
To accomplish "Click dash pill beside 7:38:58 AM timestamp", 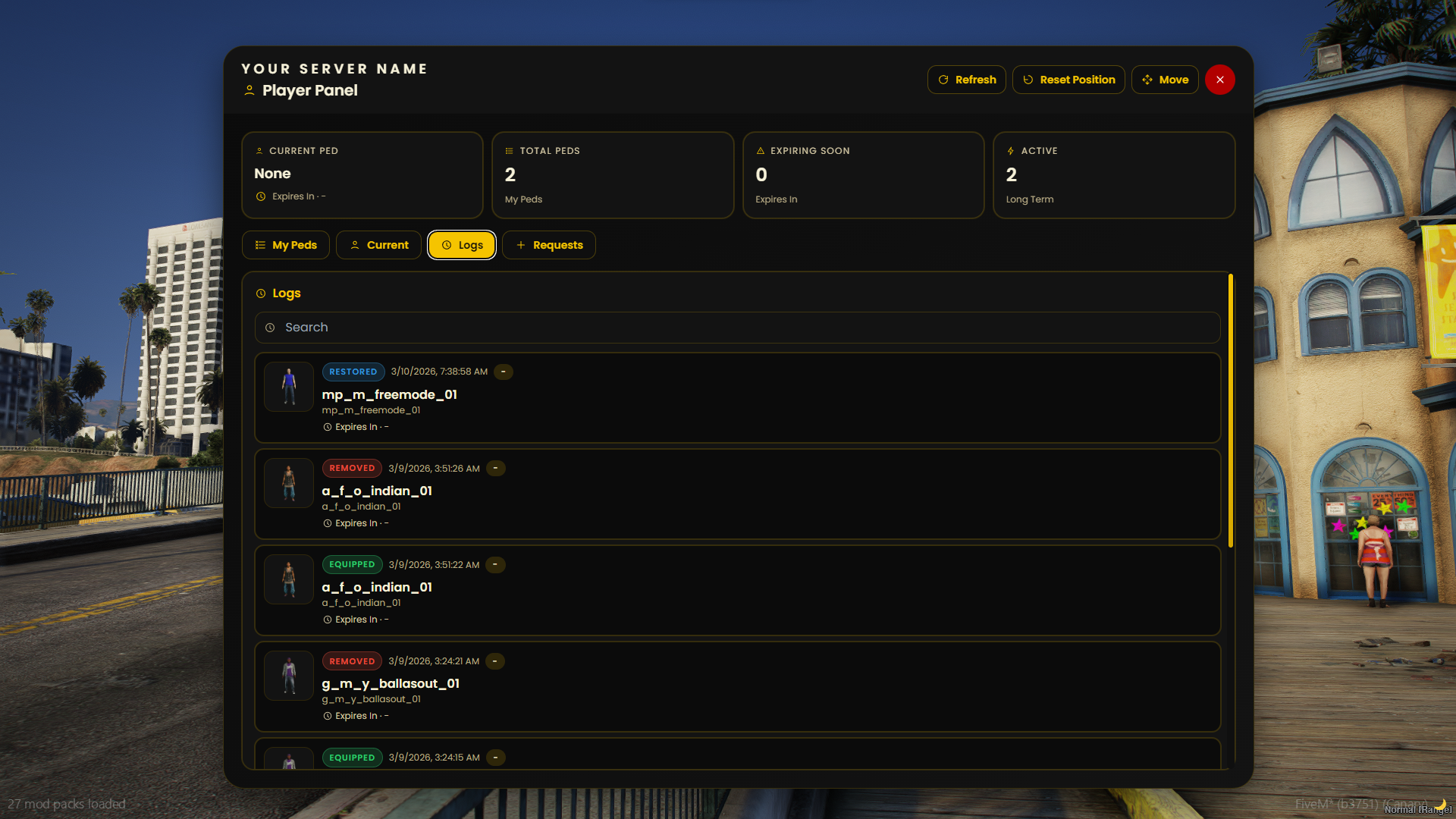I will tap(504, 372).
